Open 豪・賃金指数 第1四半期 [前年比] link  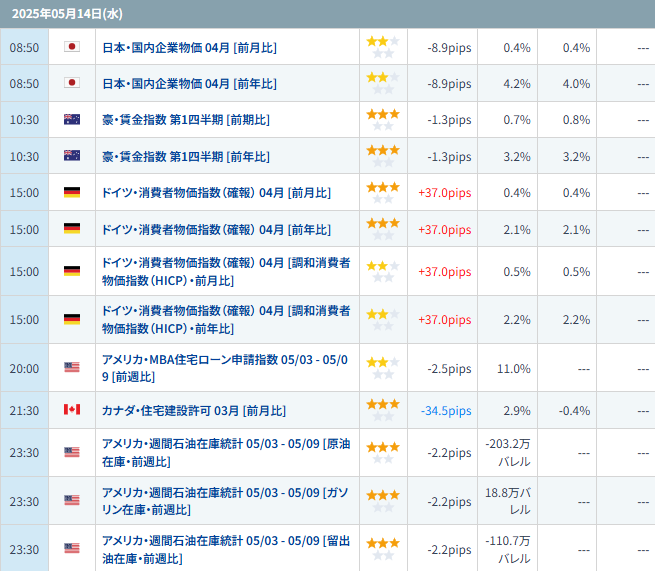click(x=186, y=157)
